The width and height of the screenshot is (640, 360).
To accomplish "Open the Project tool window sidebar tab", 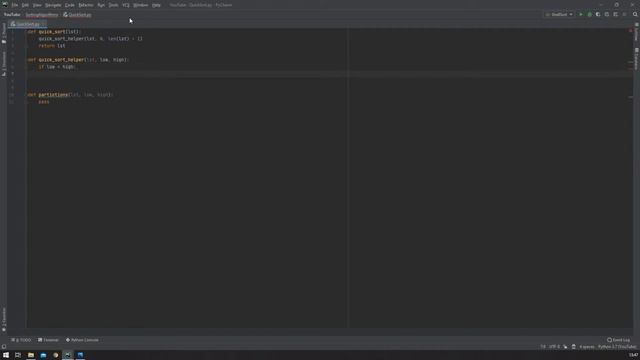I will tap(4, 33).
